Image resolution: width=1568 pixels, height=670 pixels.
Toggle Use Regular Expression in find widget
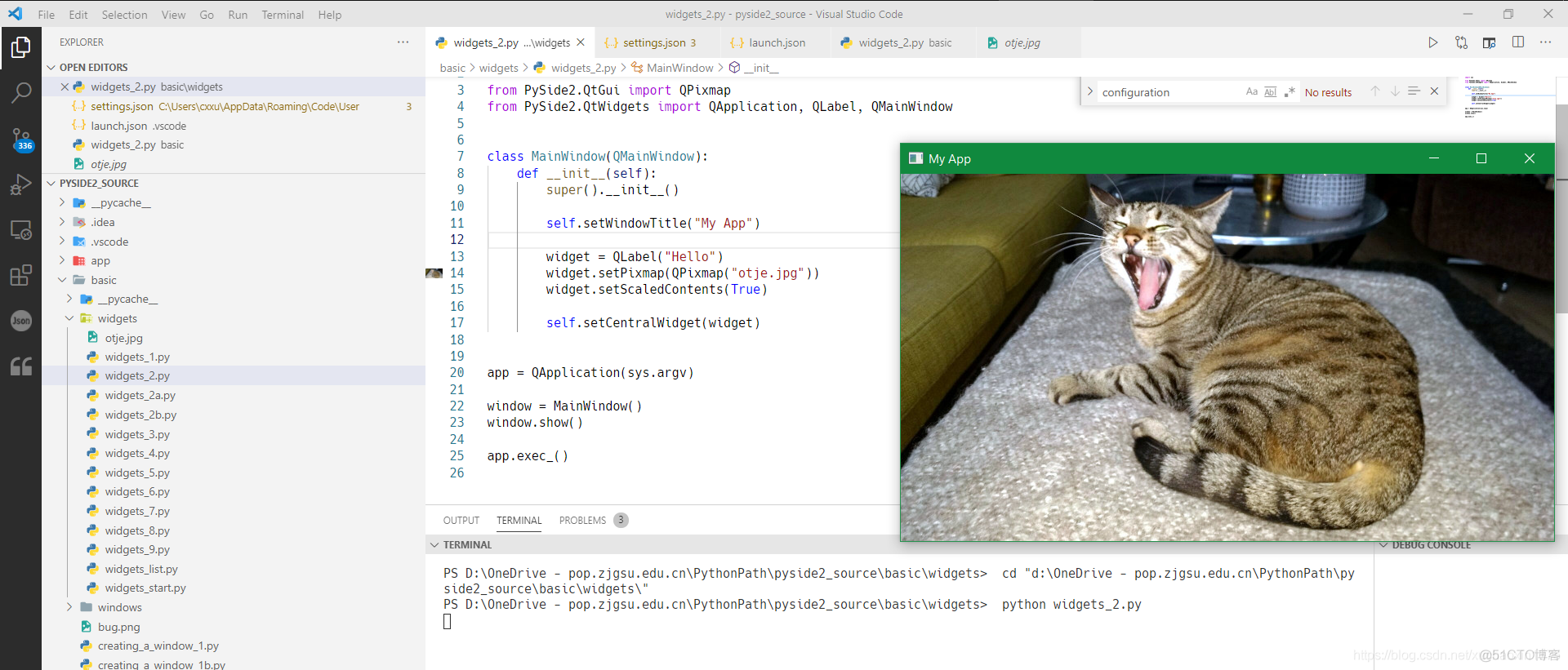(x=1290, y=92)
